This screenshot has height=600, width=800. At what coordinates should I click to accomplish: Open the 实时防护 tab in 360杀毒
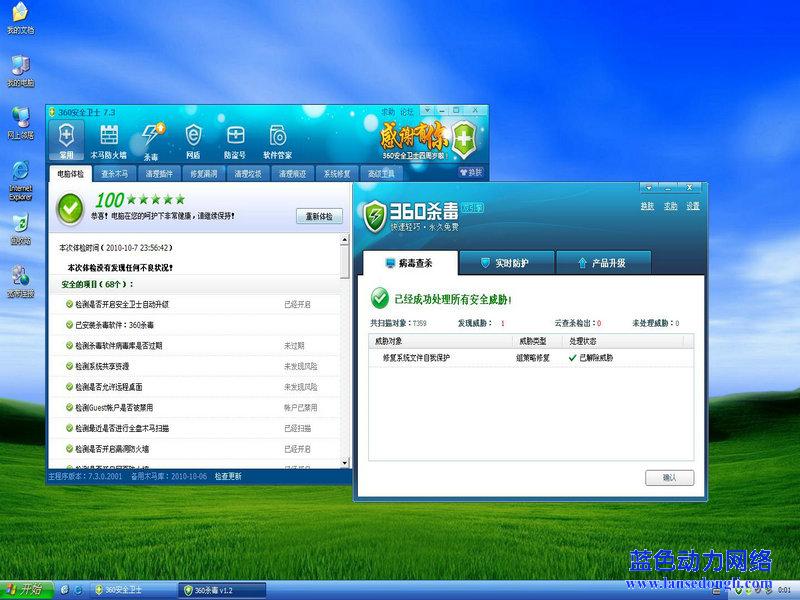click(x=505, y=263)
